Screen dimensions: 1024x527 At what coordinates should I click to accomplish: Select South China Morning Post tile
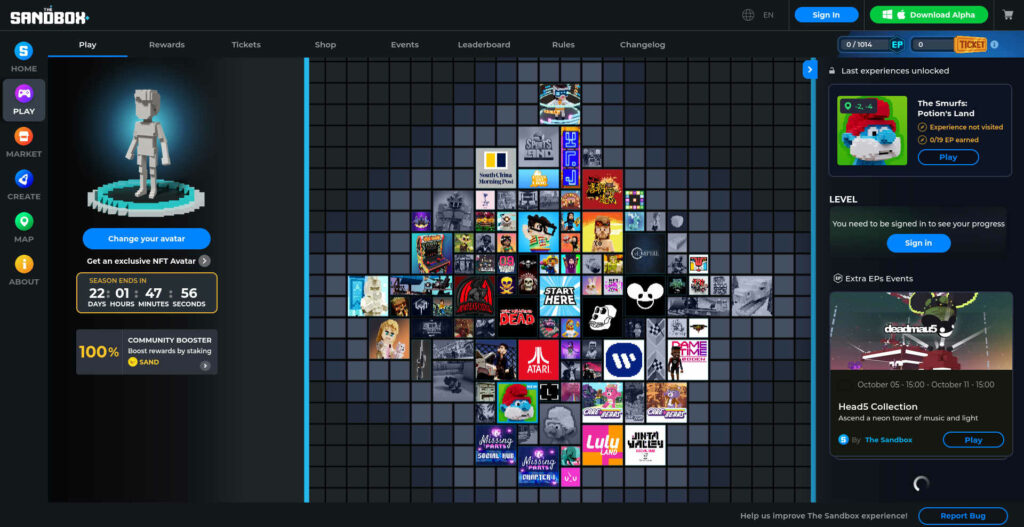point(496,168)
